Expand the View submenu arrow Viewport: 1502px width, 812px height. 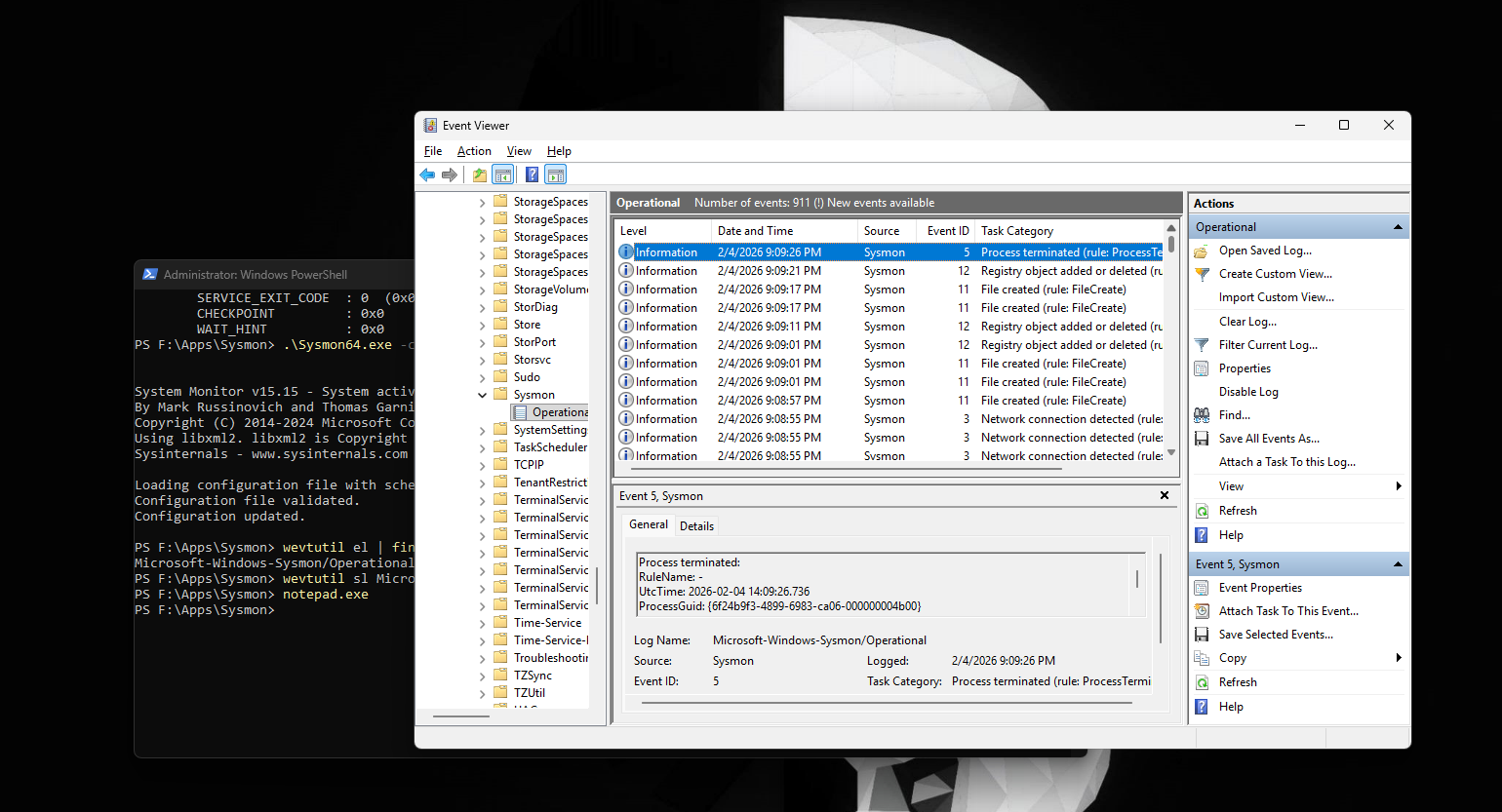pyautogui.click(x=1399, y=485)
